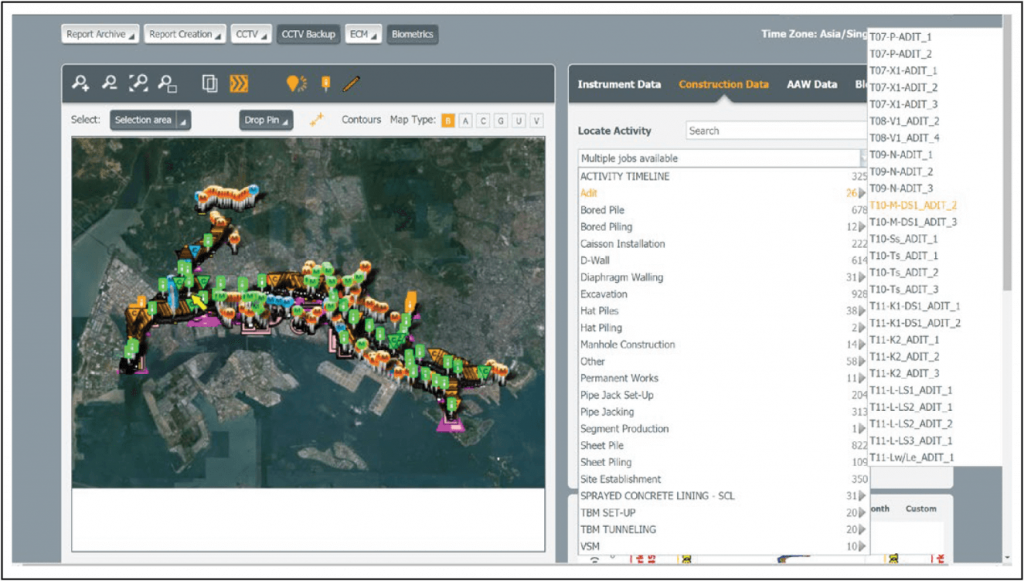1024x581 pixels.
Task: Open the duplicate map view icon
Action: [x=209, y=85]
